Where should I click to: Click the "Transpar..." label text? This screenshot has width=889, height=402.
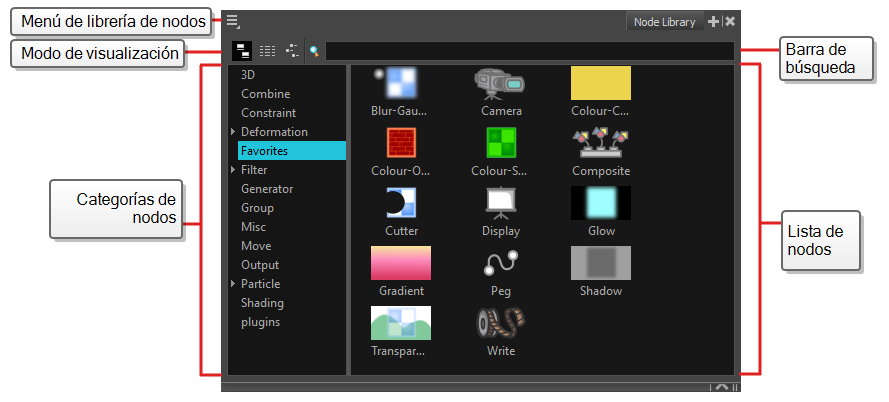pyautogui.click(x=398, y=351)
